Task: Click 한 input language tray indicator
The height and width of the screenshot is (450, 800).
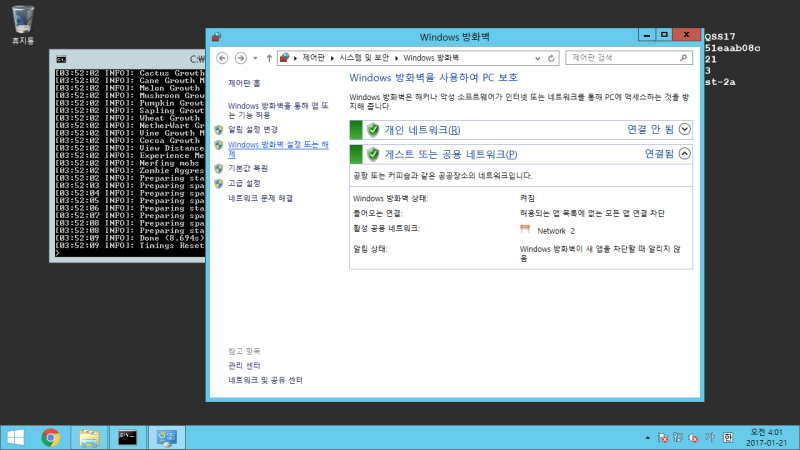Action: click(728, 437)
